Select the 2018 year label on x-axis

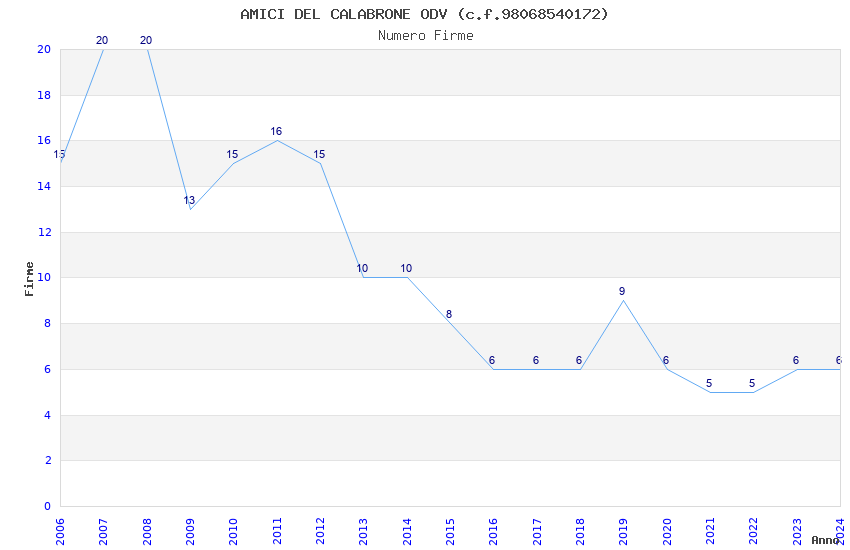coord(580,532)
